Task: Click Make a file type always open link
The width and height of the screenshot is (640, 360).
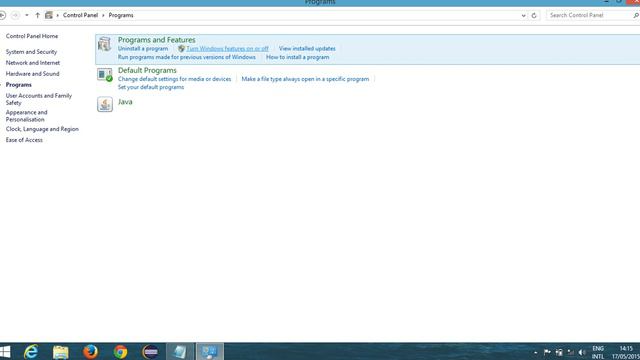Action: point(305,79)
